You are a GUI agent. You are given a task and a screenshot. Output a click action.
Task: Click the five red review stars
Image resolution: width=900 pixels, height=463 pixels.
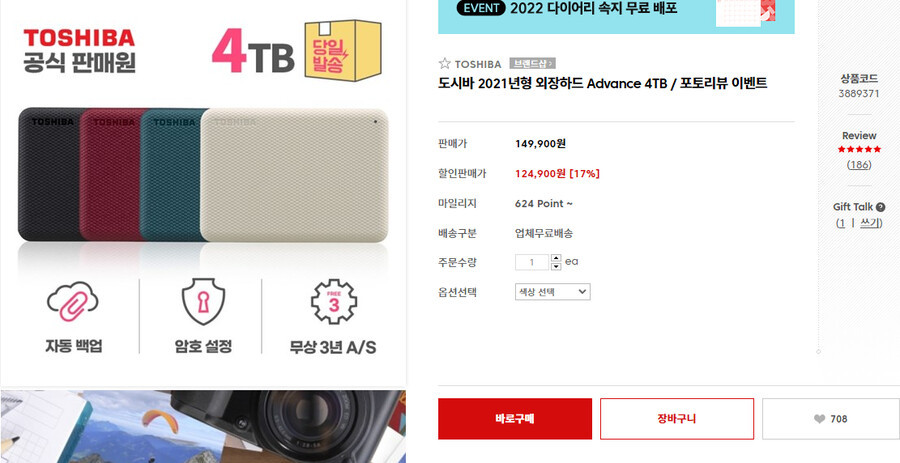coord(859,149)
